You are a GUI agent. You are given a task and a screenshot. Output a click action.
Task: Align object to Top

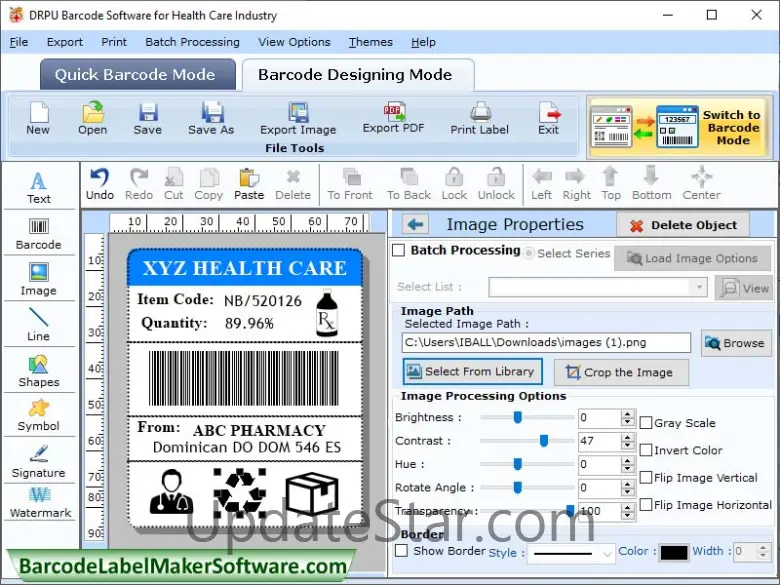(611, 184)
